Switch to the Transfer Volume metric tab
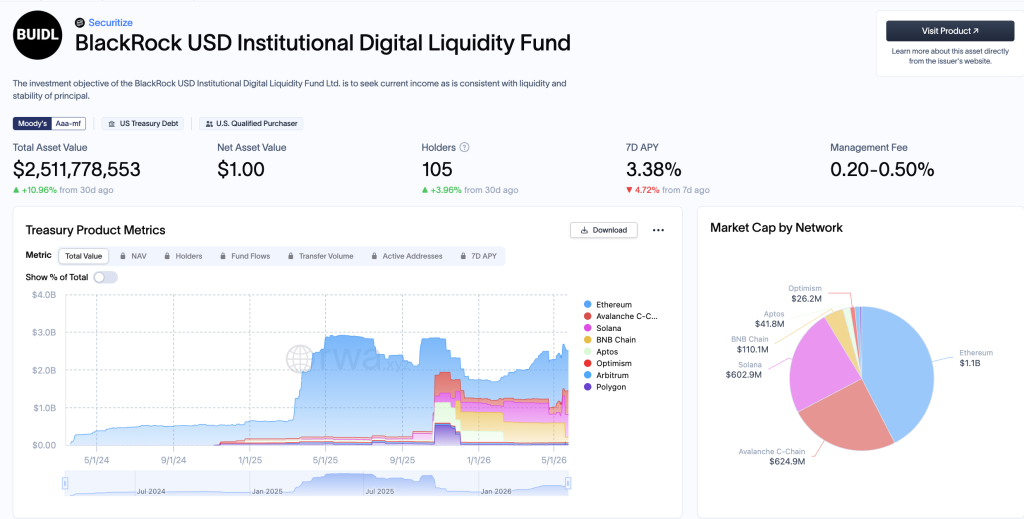Viewport: 1024px width, 519px height. 321,256
